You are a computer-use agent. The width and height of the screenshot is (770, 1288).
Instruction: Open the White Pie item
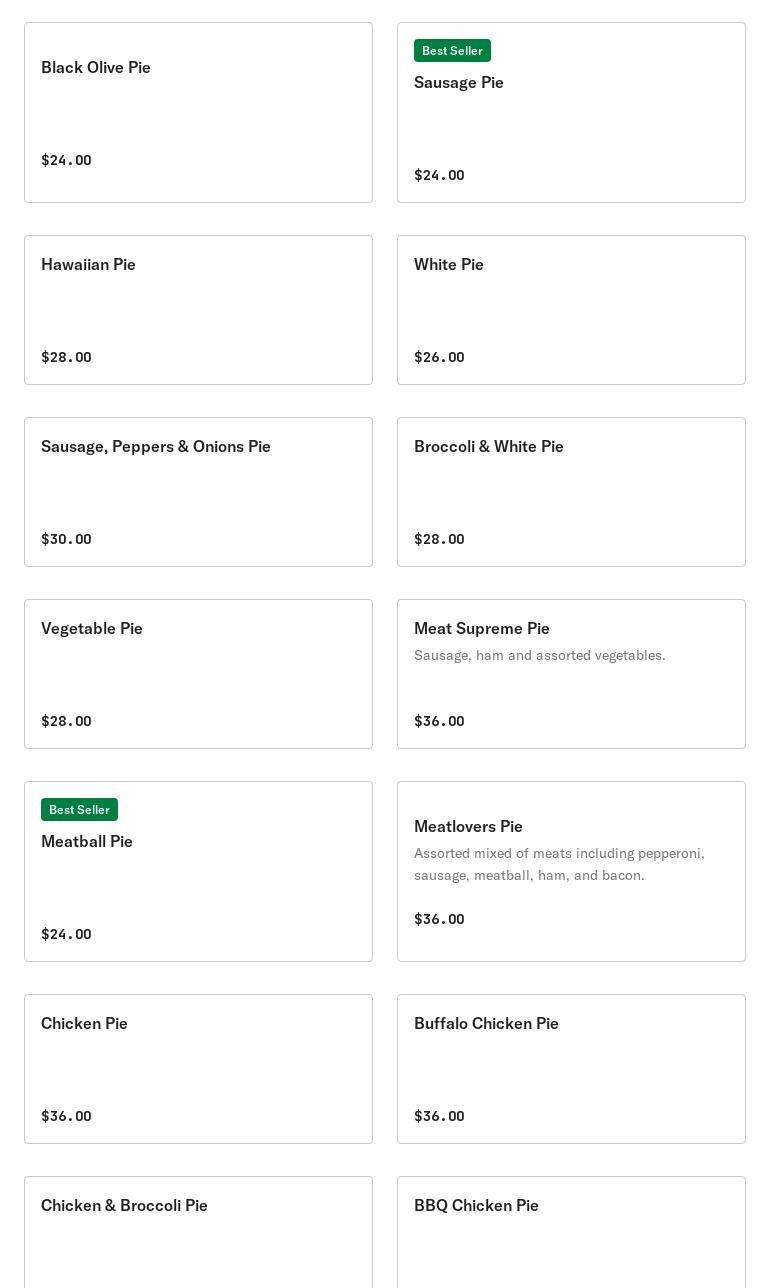tap(571, 310)
